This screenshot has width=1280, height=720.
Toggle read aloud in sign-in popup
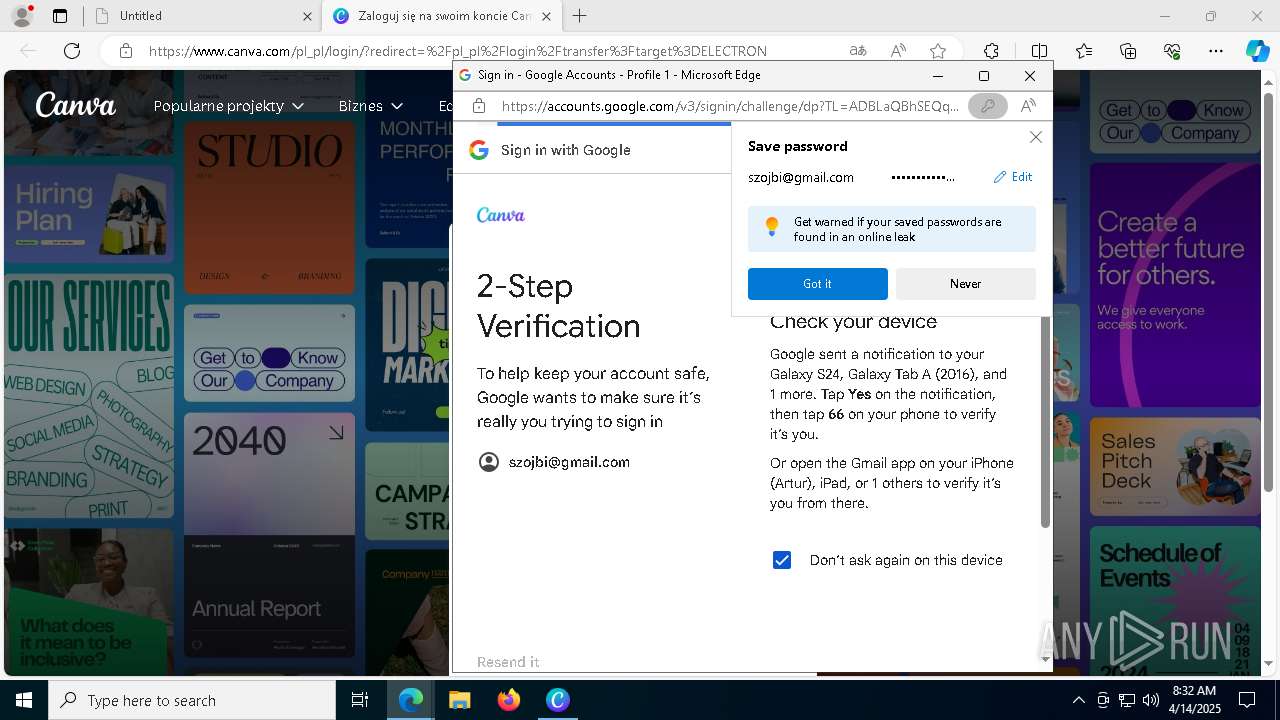1028,106
